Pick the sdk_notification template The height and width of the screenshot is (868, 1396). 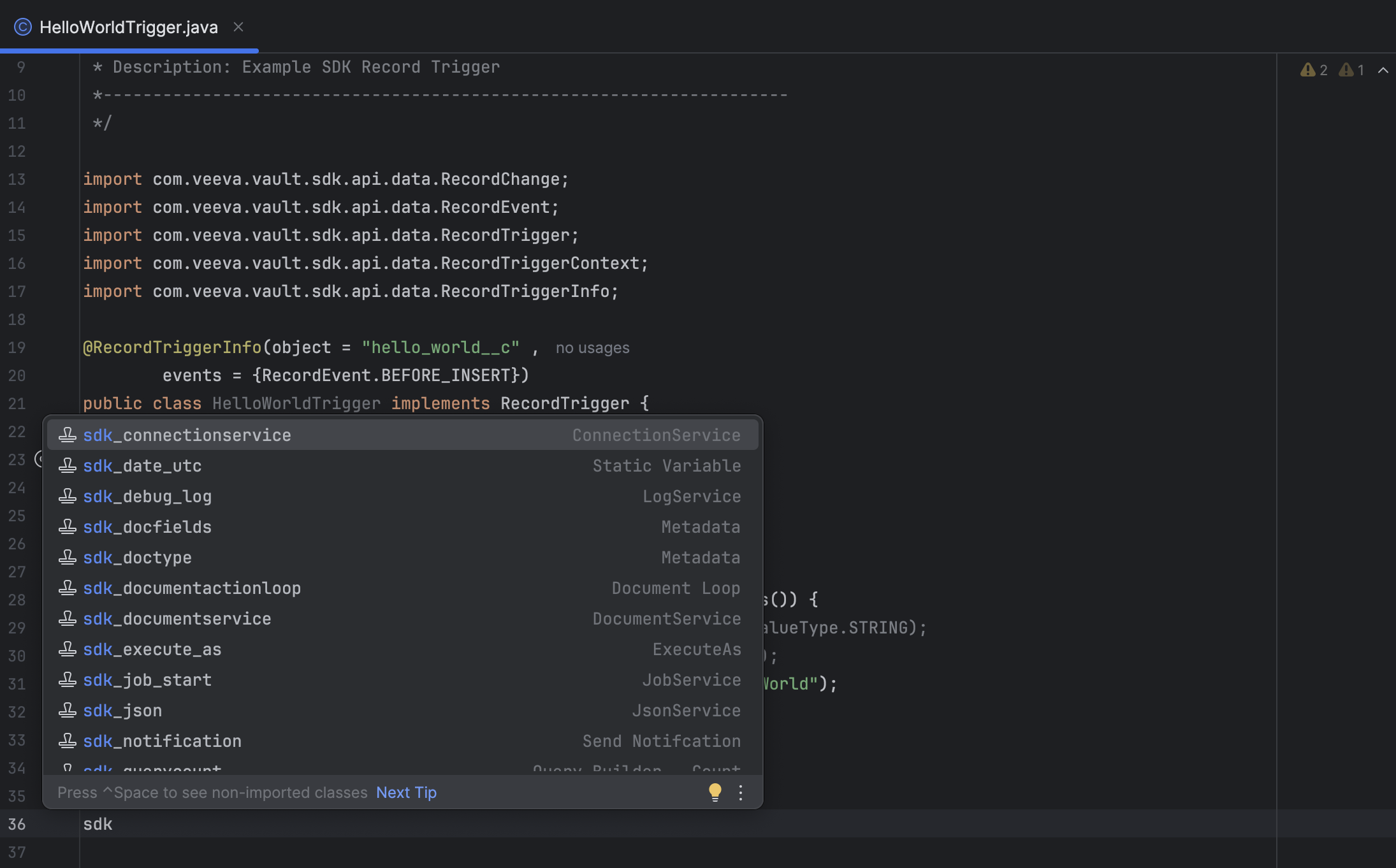tap(403, 741)
